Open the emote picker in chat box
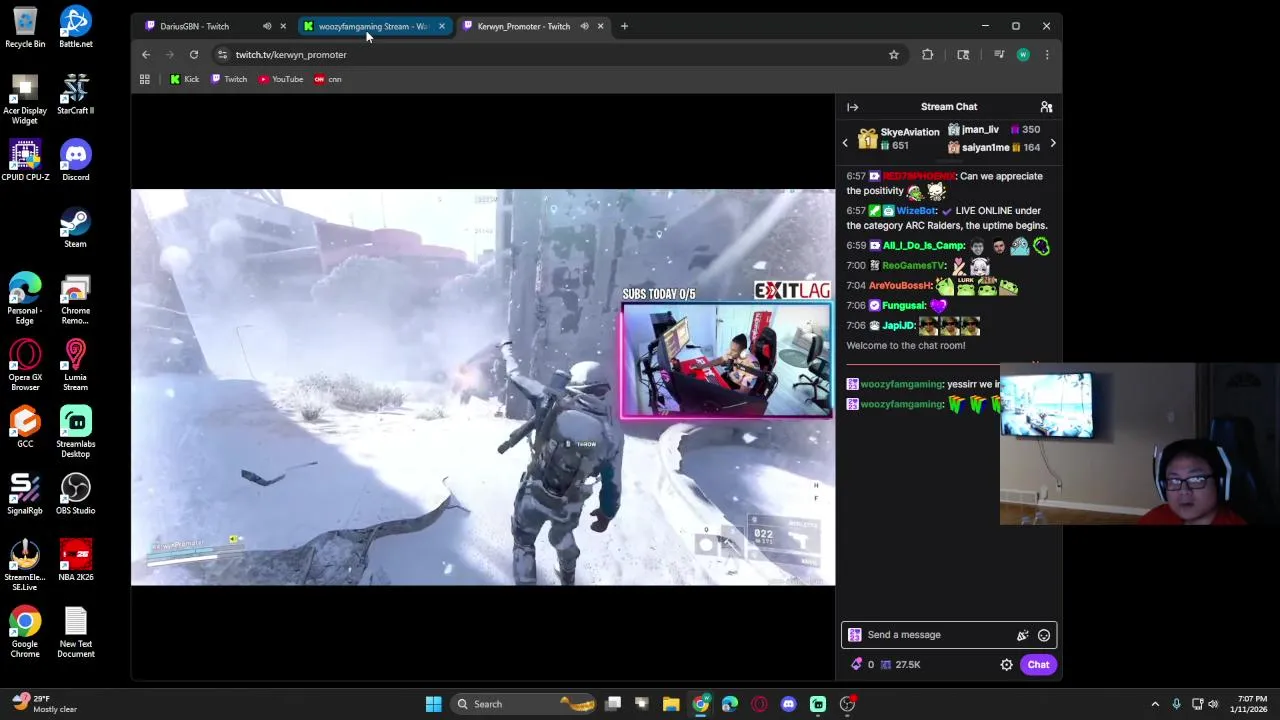 pos(1043,635)
